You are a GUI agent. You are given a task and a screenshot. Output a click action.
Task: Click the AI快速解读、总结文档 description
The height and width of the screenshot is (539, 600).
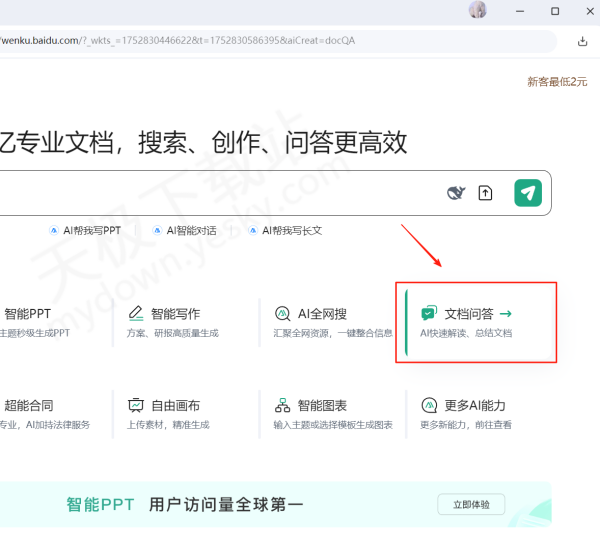466,333
